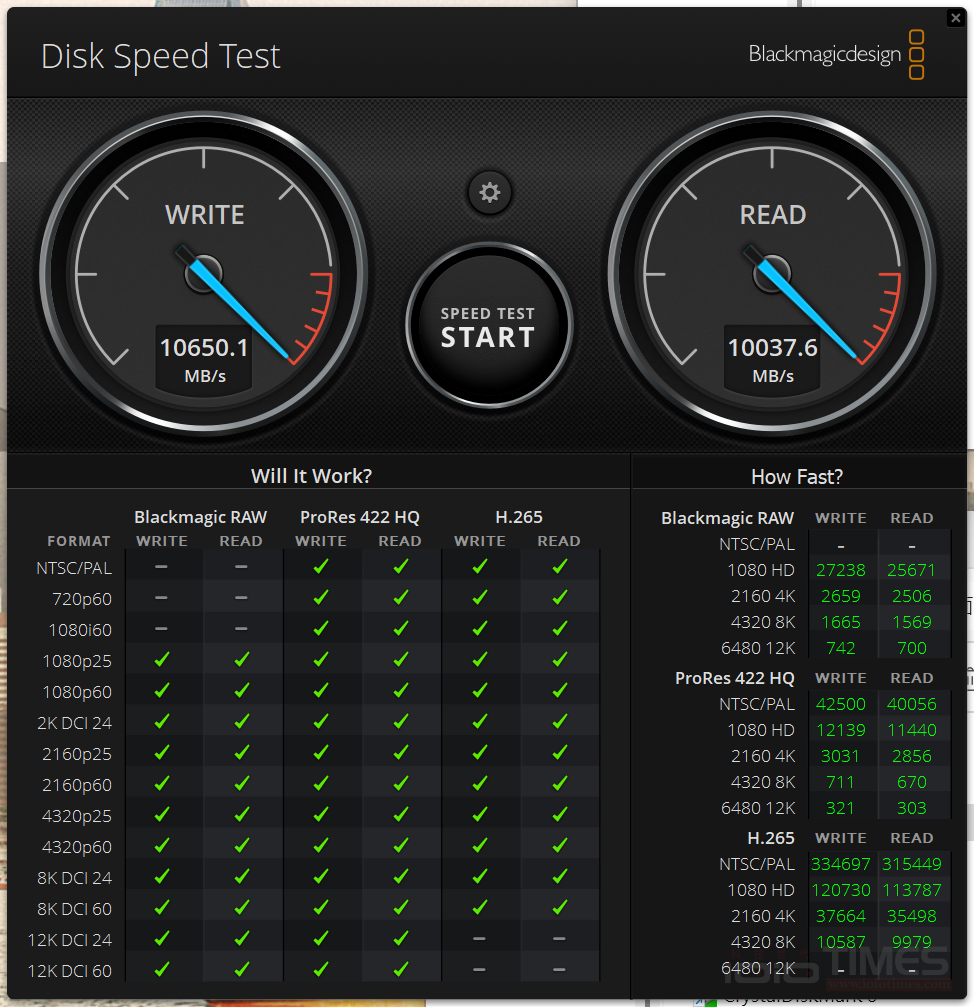Screen dimensions: 974x1007
Task: Click ProRes 422 HQ write checkmark for 2160p60
Action: [x=321, y=783]
